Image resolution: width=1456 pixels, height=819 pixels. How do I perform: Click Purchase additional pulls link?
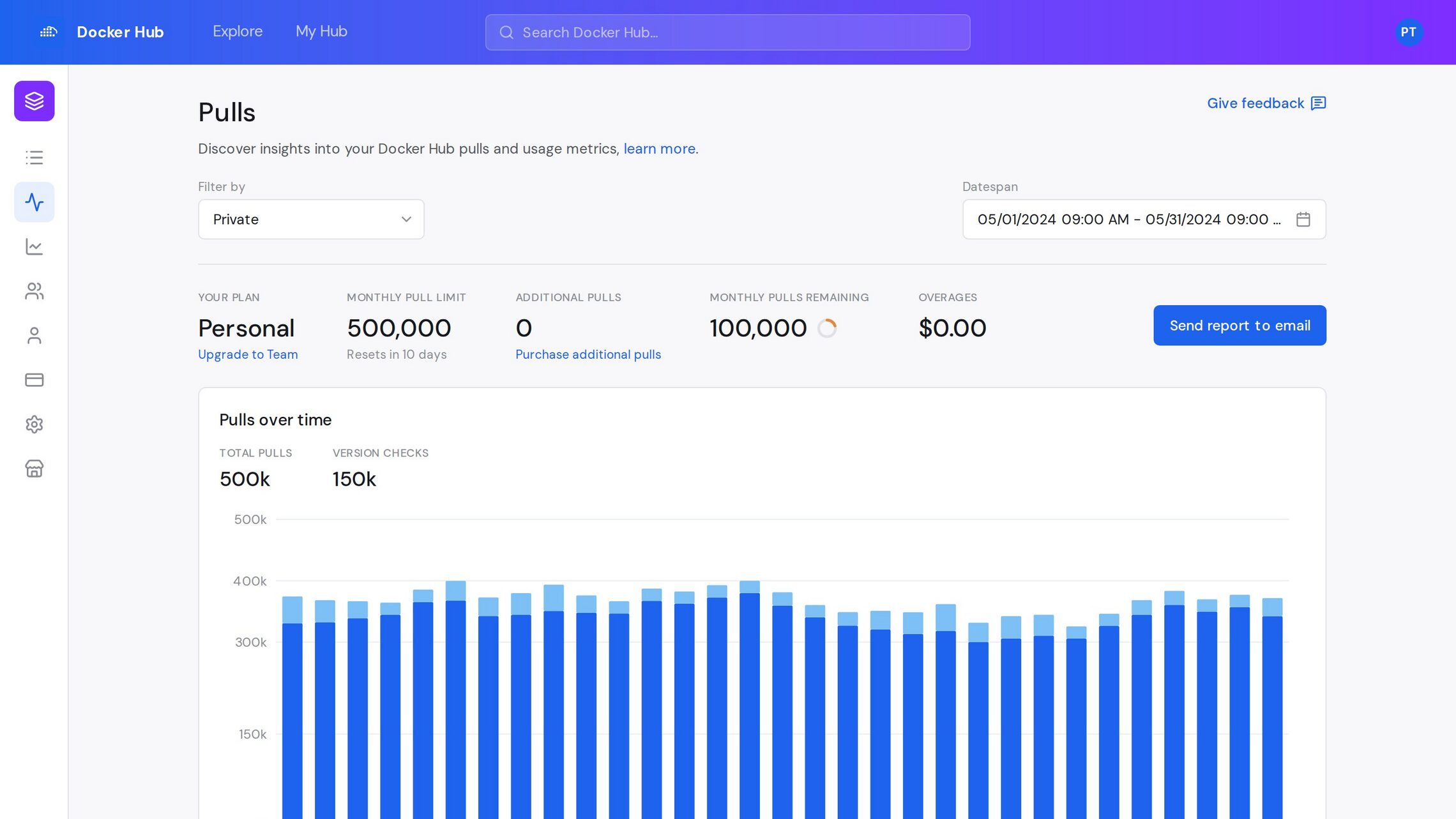588,354
